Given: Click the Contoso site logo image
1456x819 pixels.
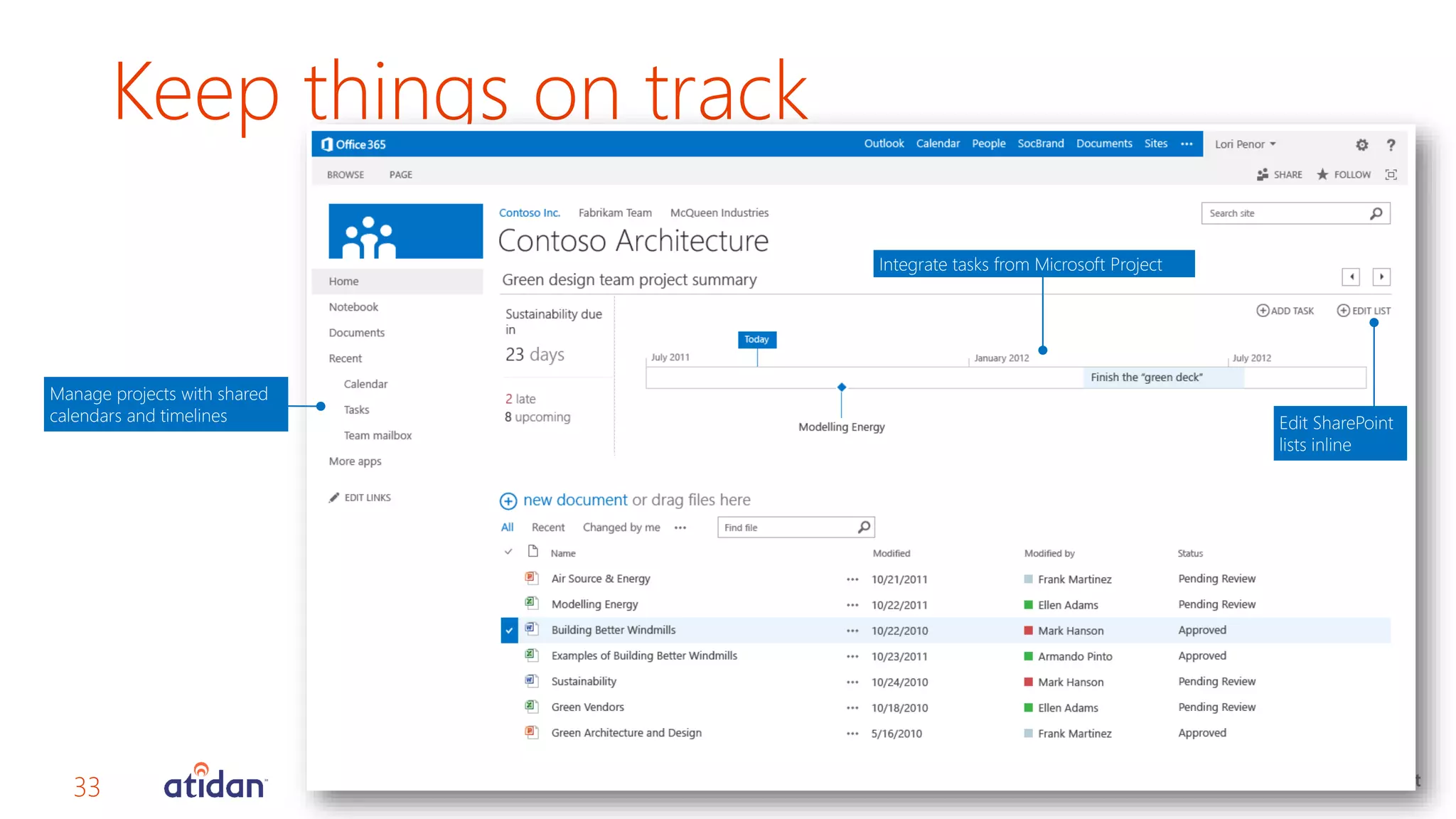Looking at the screenshot, I should 405,231.
